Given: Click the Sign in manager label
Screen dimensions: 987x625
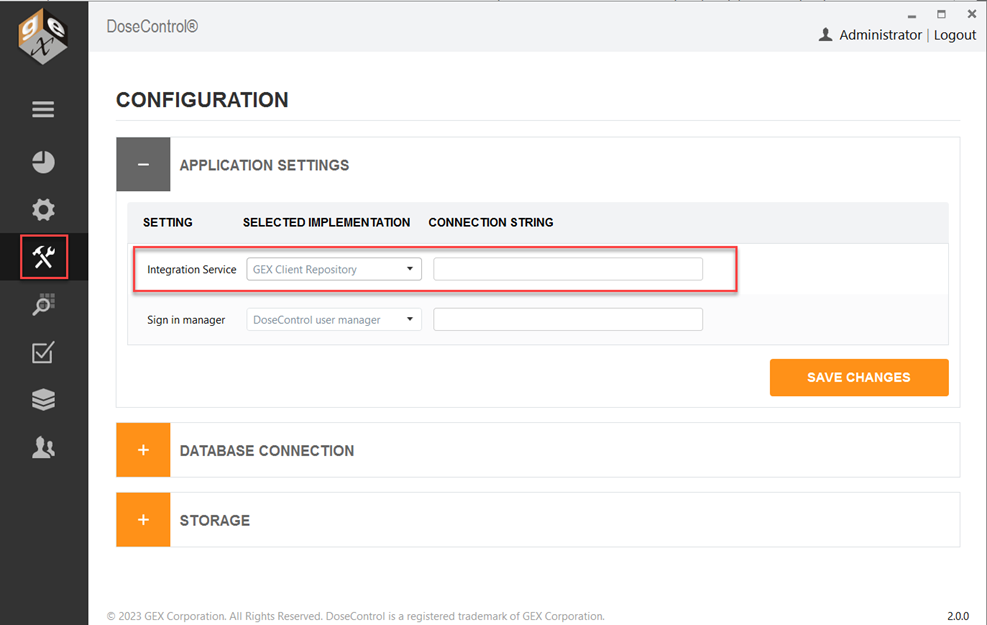Looking at the screenshot, I should coord(186,320).
